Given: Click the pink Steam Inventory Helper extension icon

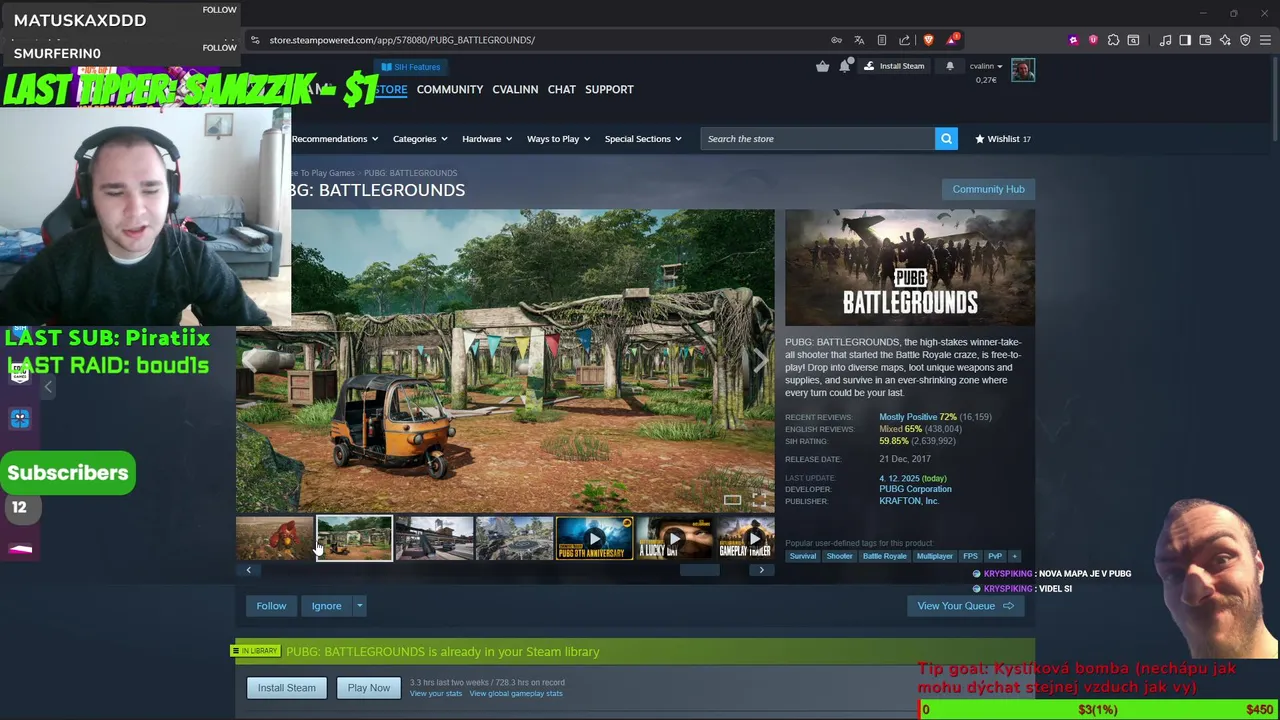Looking at the screenshot, I should tap(1073, 40).
